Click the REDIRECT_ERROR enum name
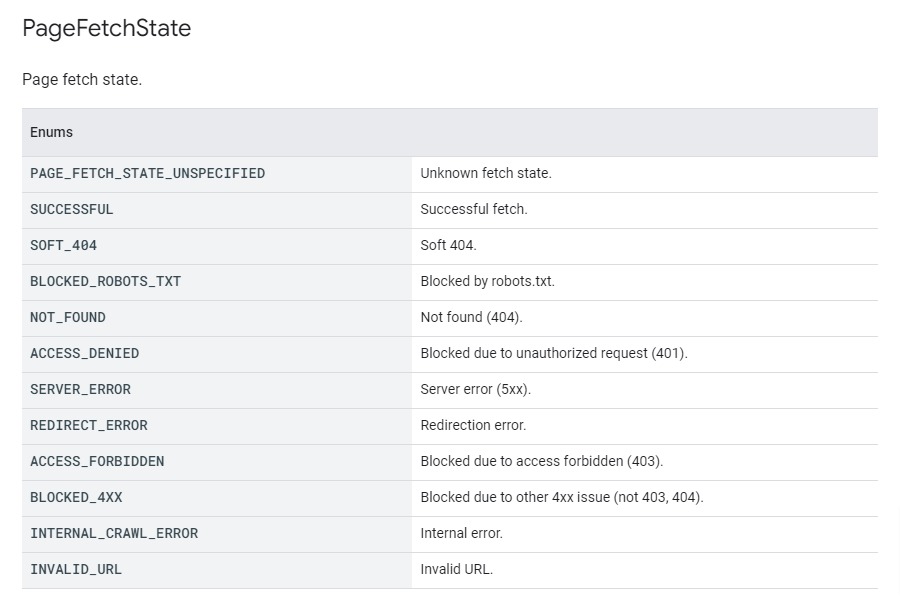The width and height of the screenshot is (900, 613). 89,425
